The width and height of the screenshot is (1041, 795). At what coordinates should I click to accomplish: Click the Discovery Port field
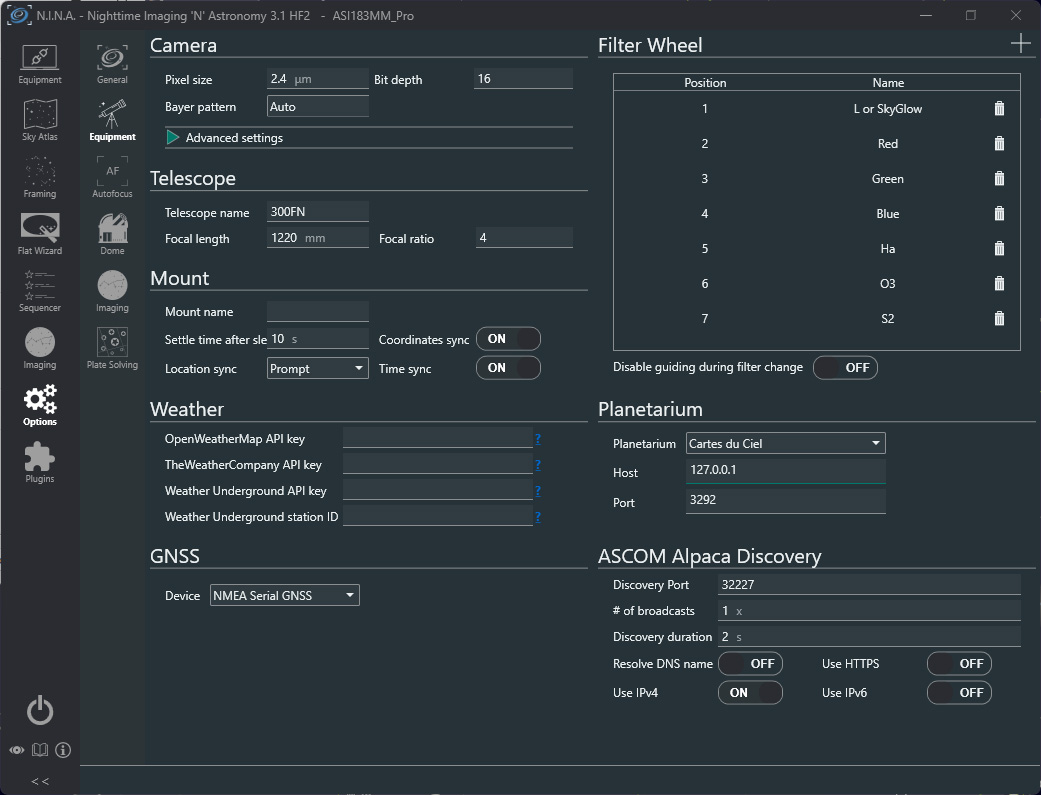pyautogui.click(x=869, y=584)
